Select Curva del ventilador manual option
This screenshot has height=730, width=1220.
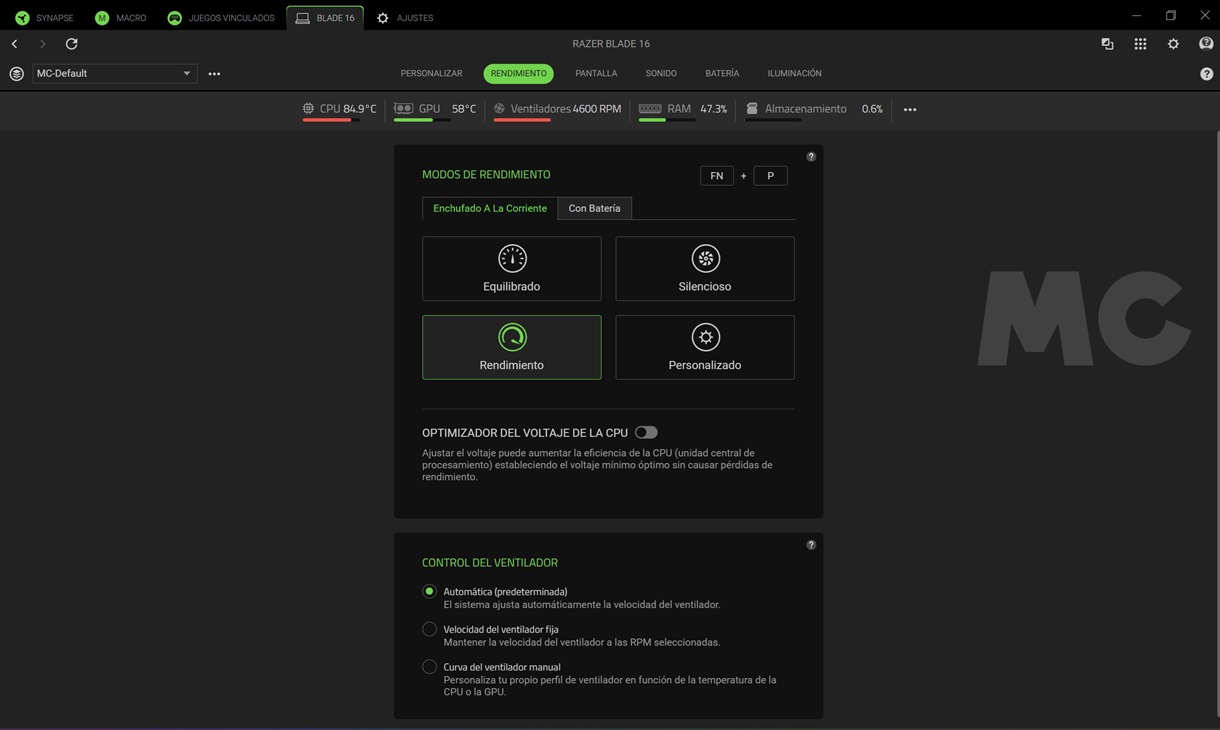coord(429,667)
